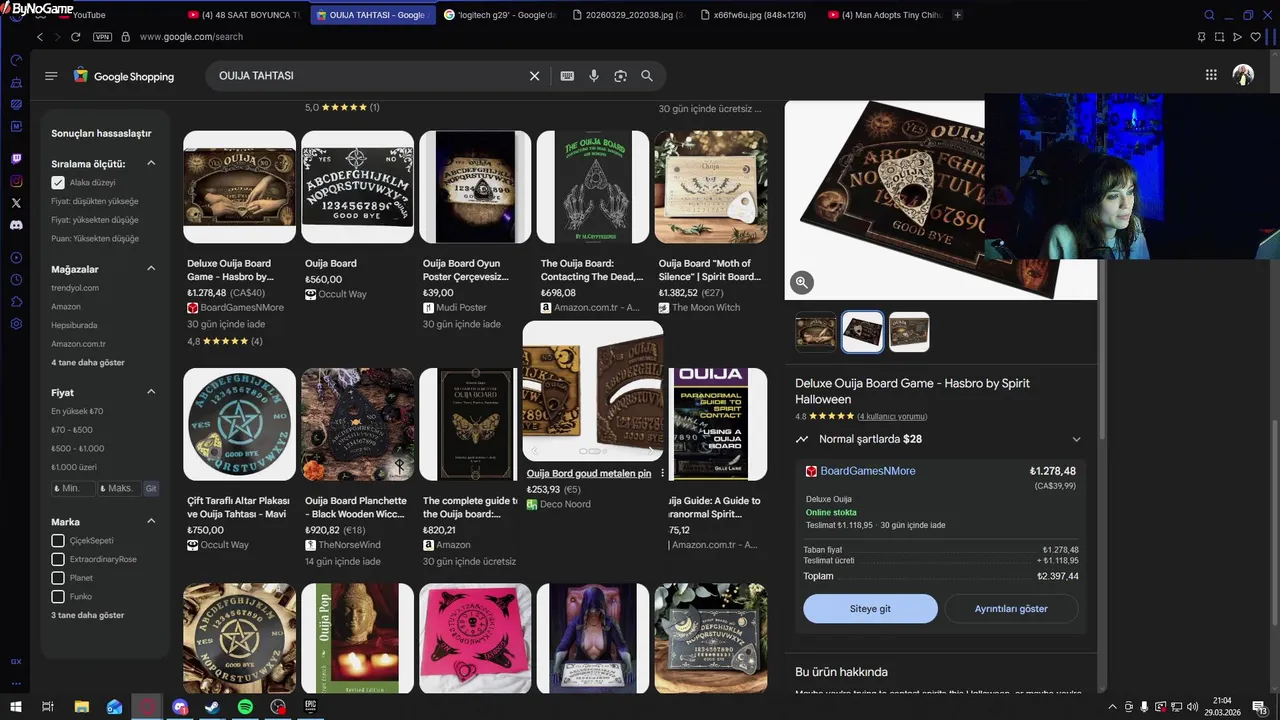Open X (Twitter) in the browser sidebar
Image resolution: width=1280 pixels, height=720 pixels.
pos(16,203)
